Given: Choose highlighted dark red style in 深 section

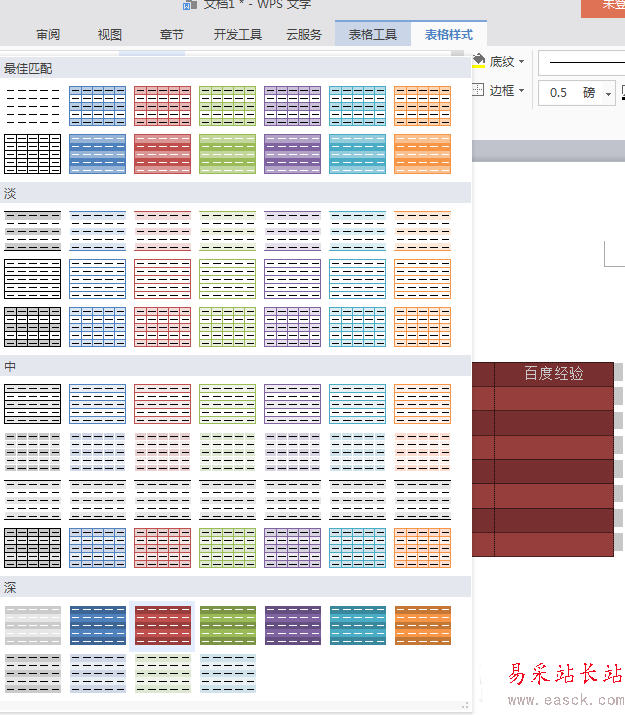Looking at the screenshot, I should (162, 626).
